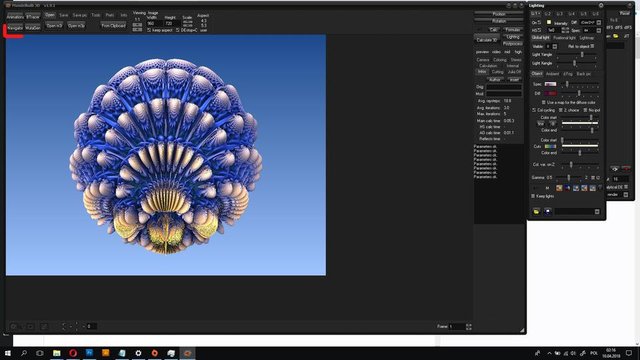Click the BTracer button

click(x=33, y=17)
